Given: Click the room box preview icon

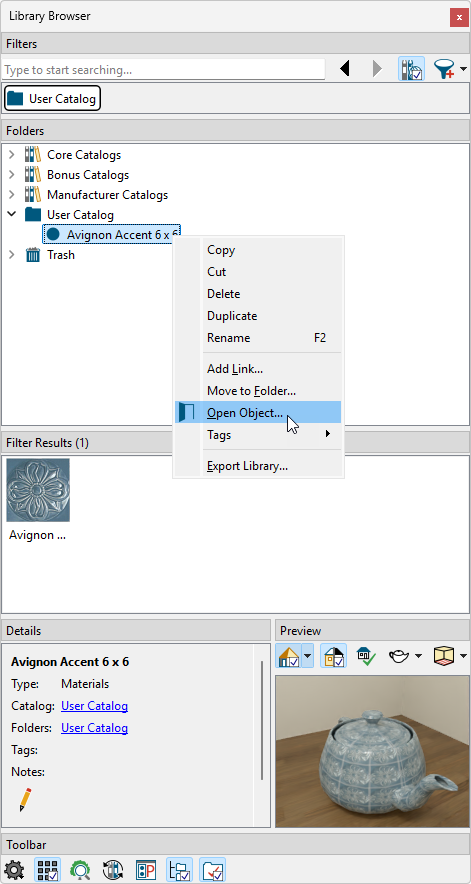Looking at the screenshot, I should pyautogui.click(x=444, y=656).
